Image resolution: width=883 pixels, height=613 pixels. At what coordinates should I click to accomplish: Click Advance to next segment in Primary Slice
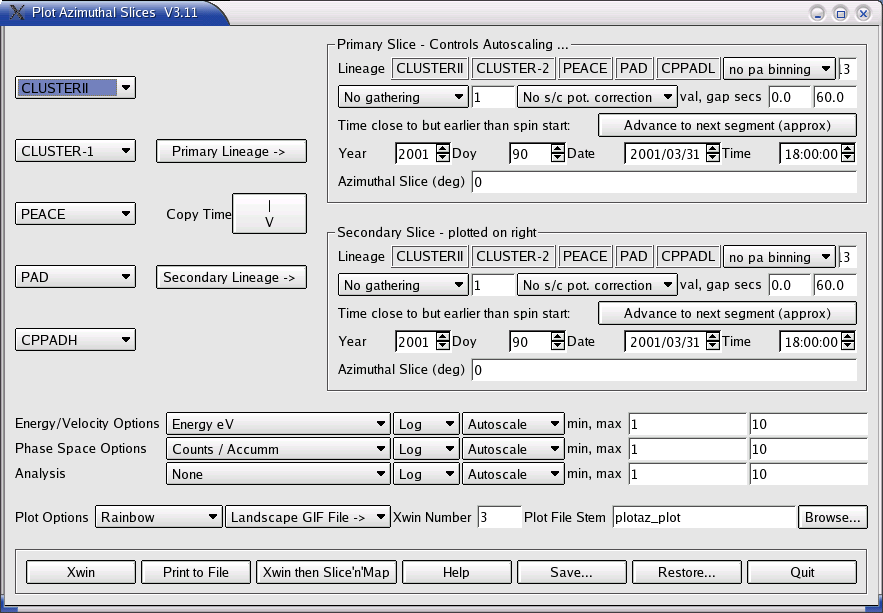pos(727,125)
